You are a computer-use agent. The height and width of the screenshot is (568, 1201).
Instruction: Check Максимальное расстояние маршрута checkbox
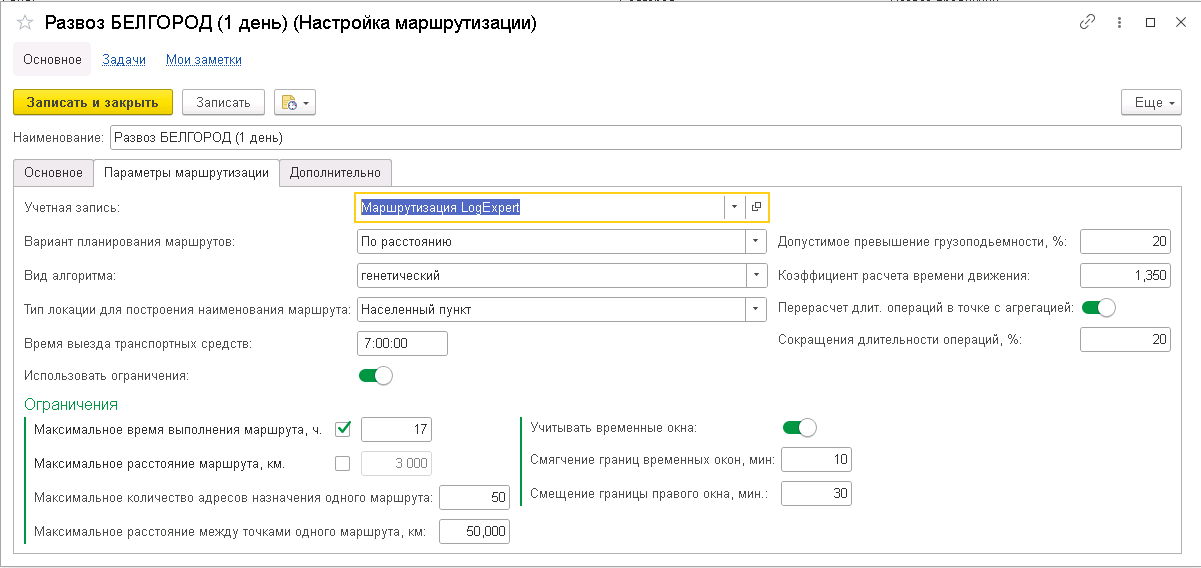click(343, 463)
